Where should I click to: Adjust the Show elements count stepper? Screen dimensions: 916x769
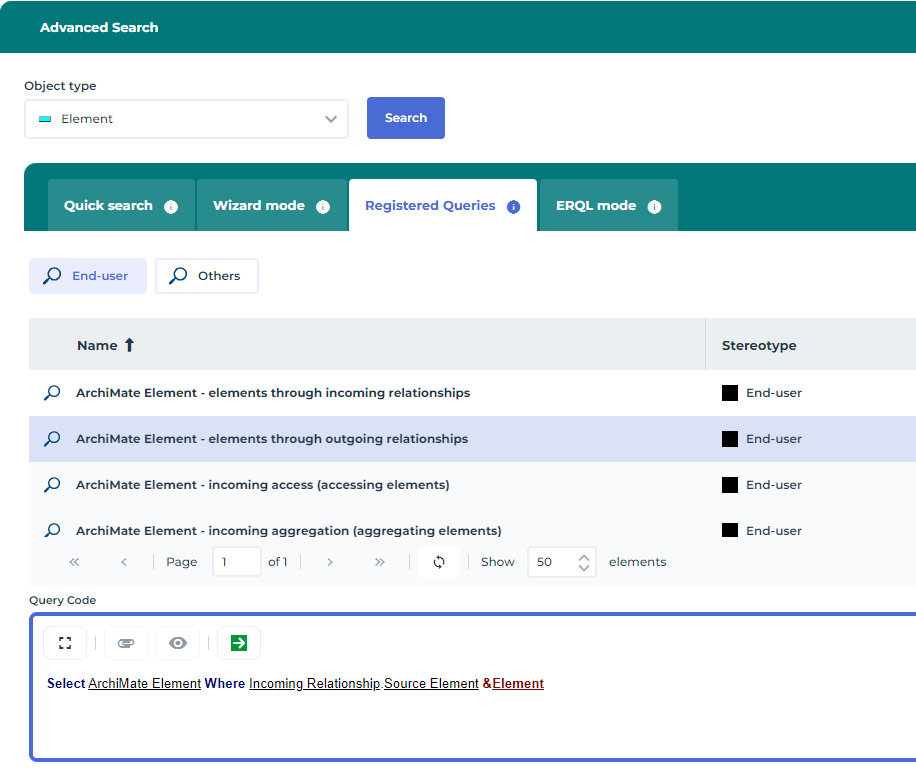pos(584,562)
